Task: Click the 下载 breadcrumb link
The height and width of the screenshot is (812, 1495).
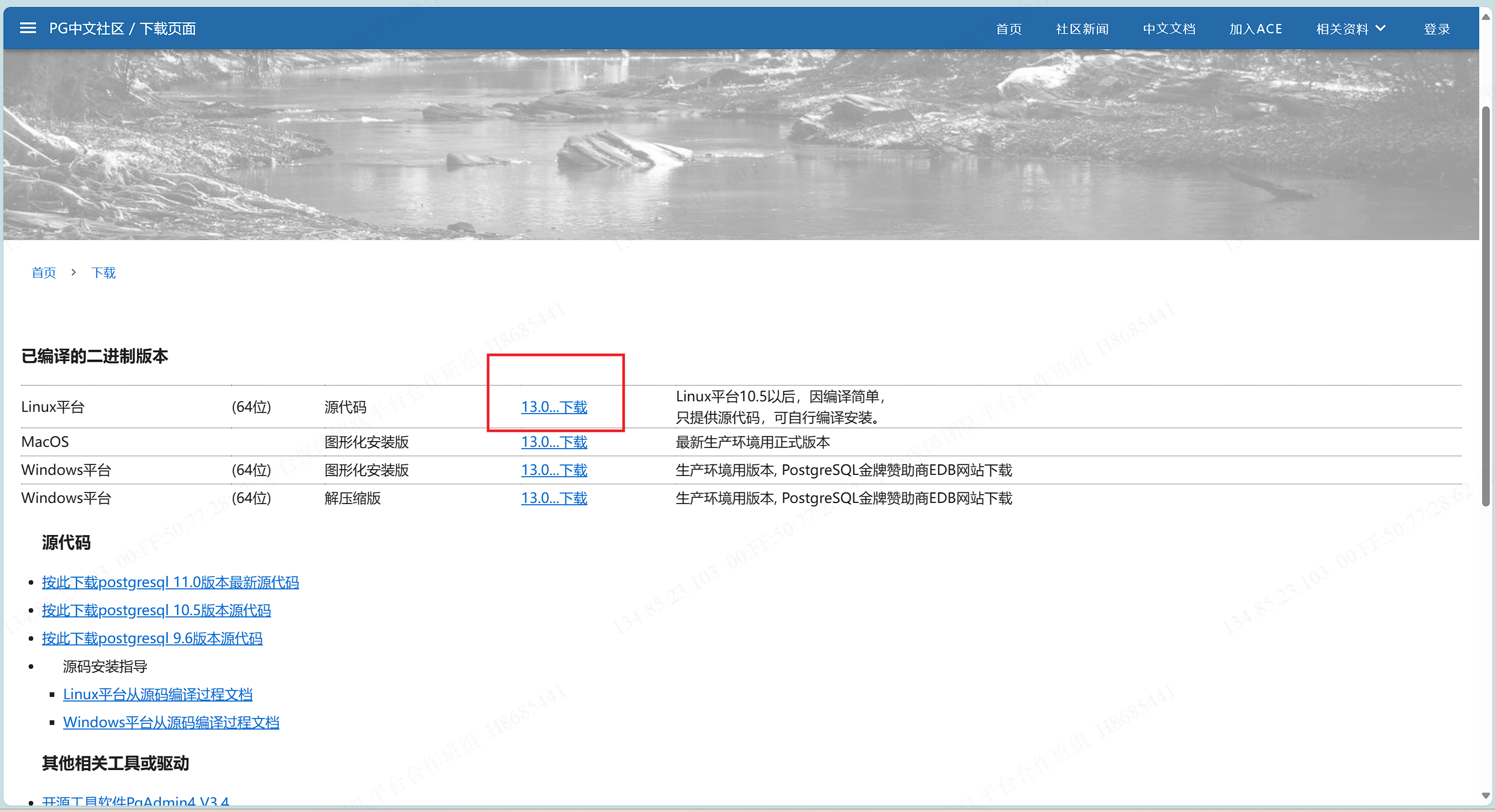Action: click(x=103, y=273)
